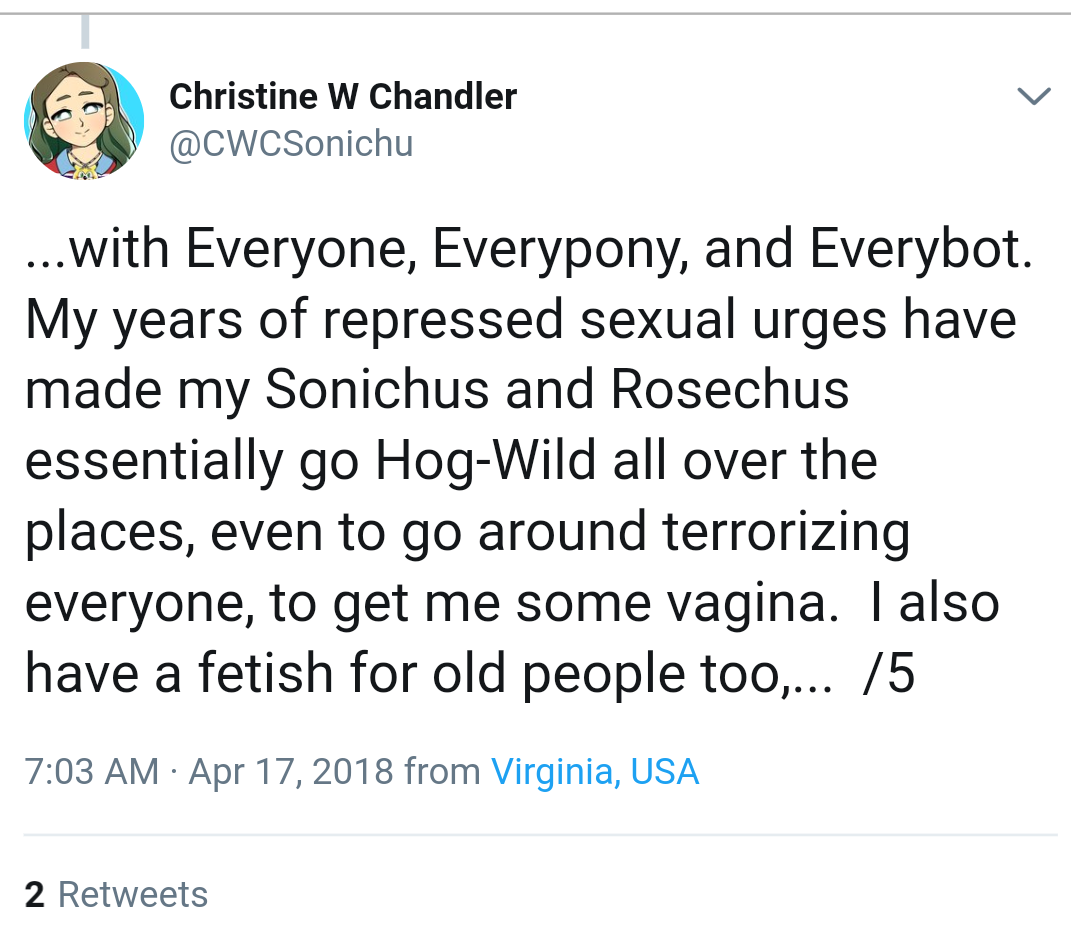The height and width of the screenshot is (944, 1071).
Task: Select the Apr 17, 2018 date
Action: point(290,772)
